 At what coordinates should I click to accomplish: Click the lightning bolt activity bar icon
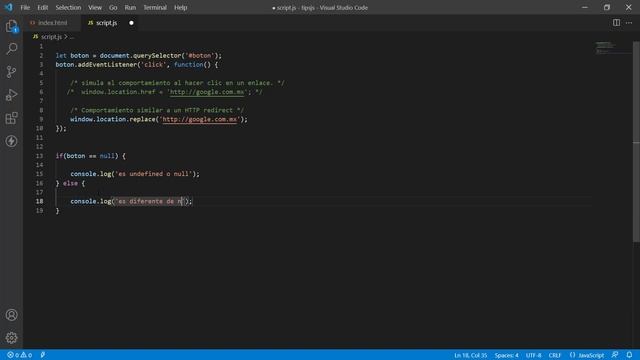11,141
